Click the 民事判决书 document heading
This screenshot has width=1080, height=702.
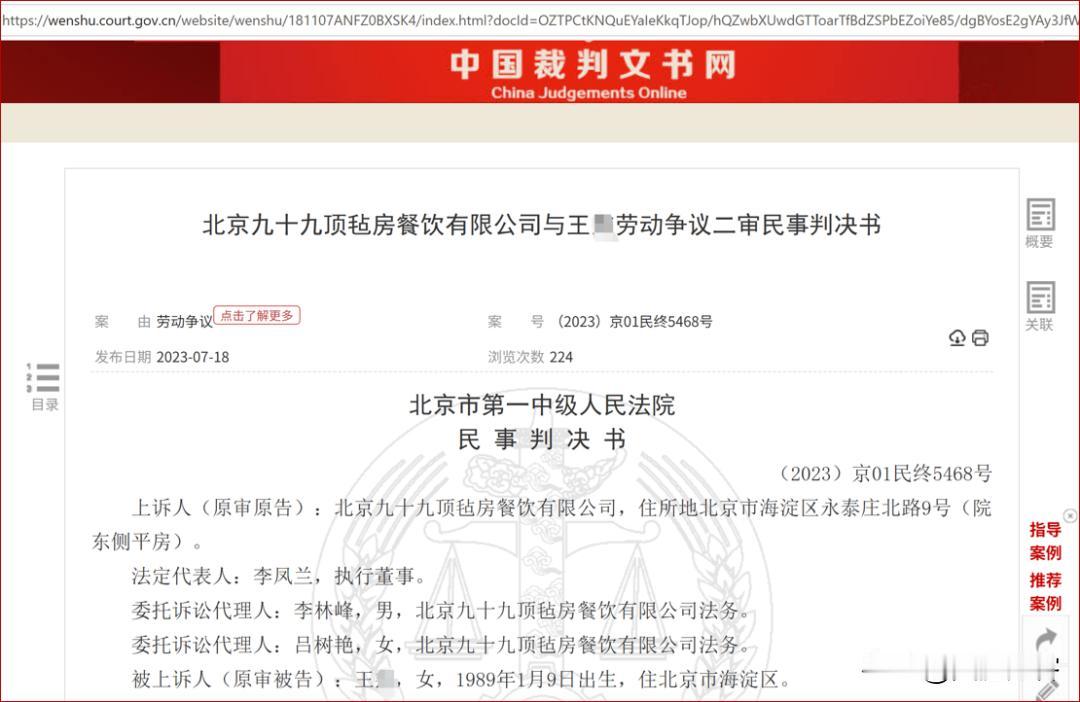542,439
